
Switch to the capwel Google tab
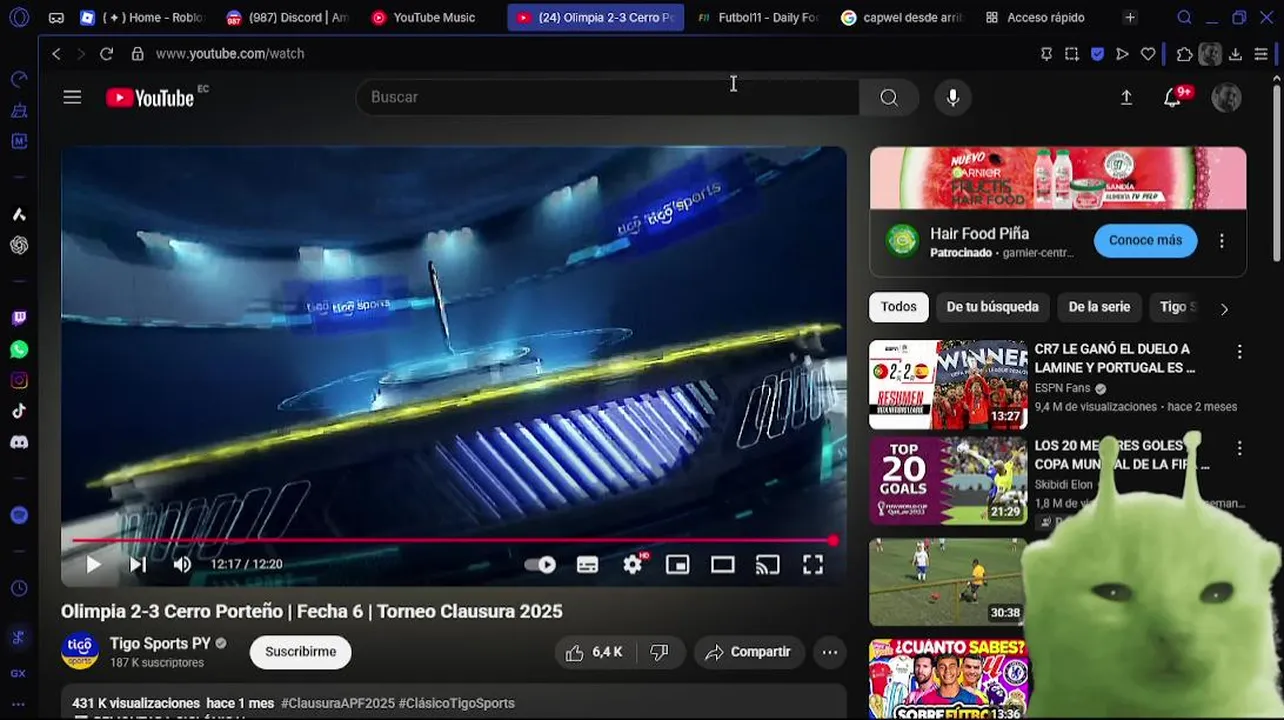pos(903,17)
